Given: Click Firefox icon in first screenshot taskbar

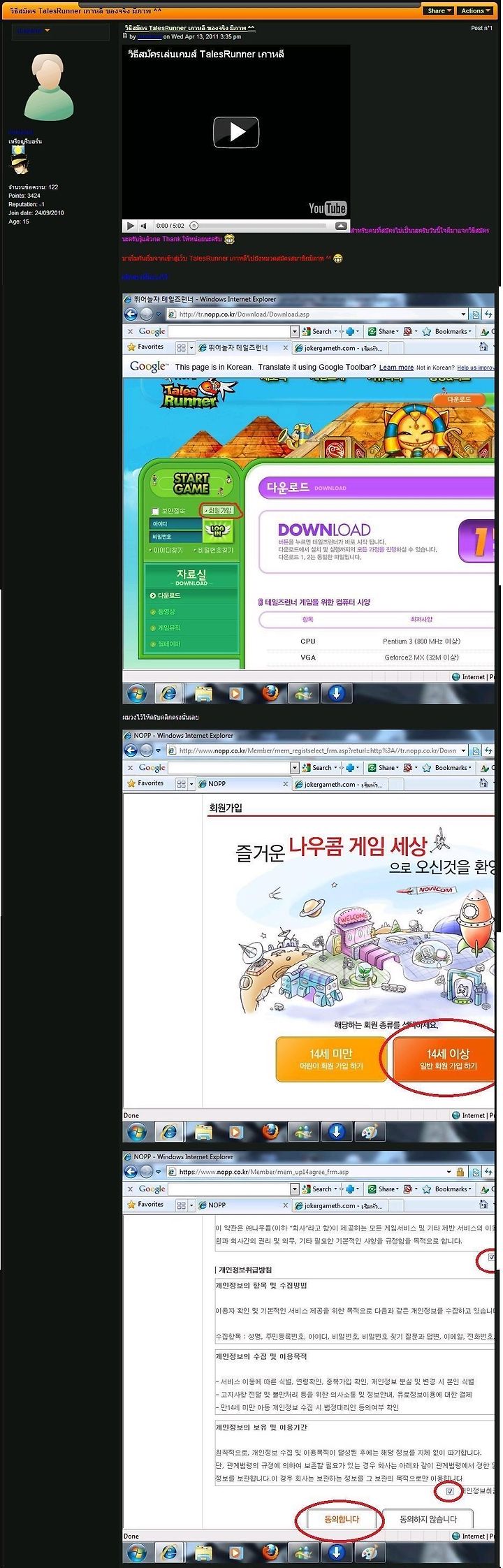Looking at the screenshot, I should 272,692.
